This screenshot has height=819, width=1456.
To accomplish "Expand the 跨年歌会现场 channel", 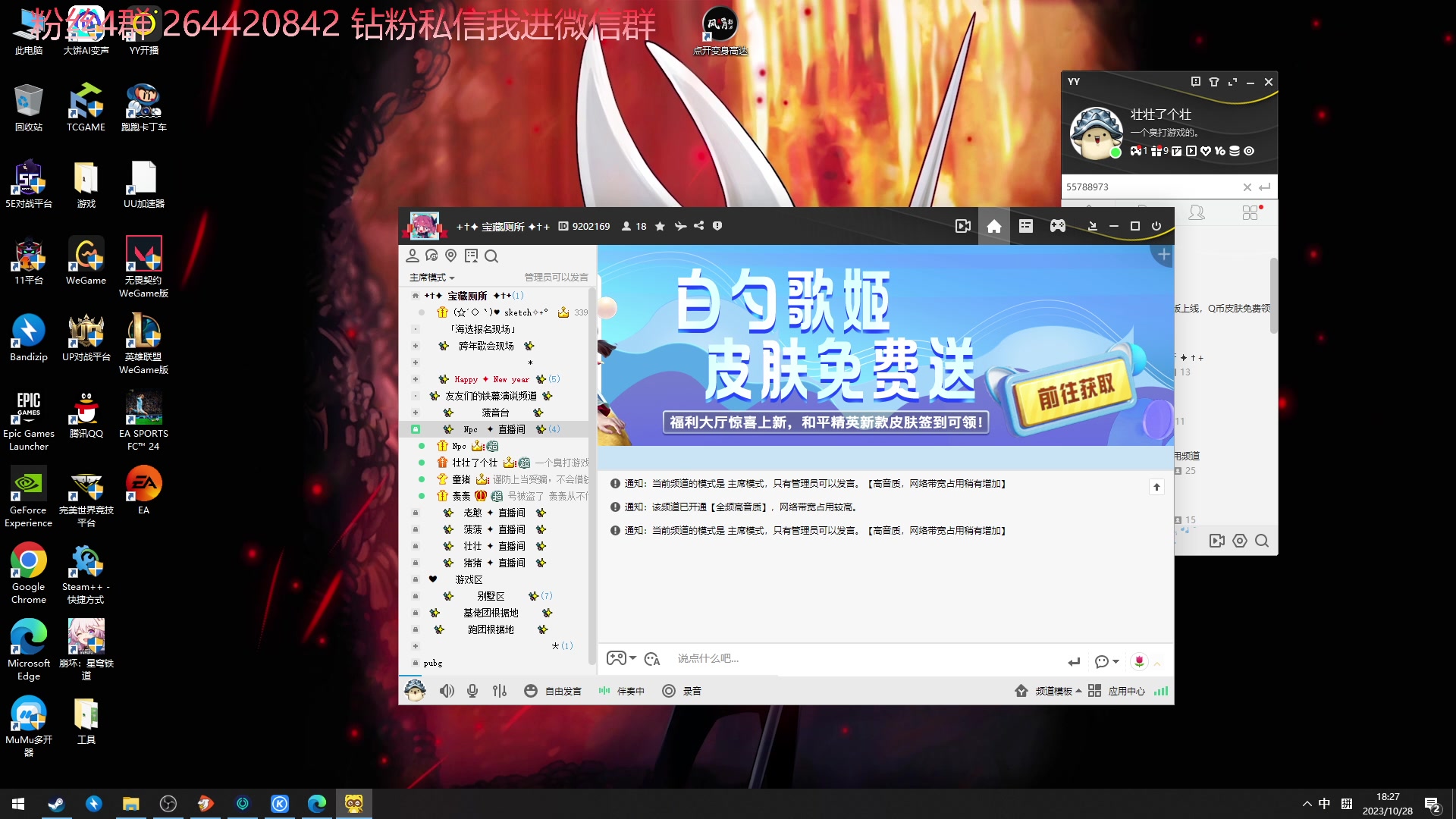I will [415, 346].
